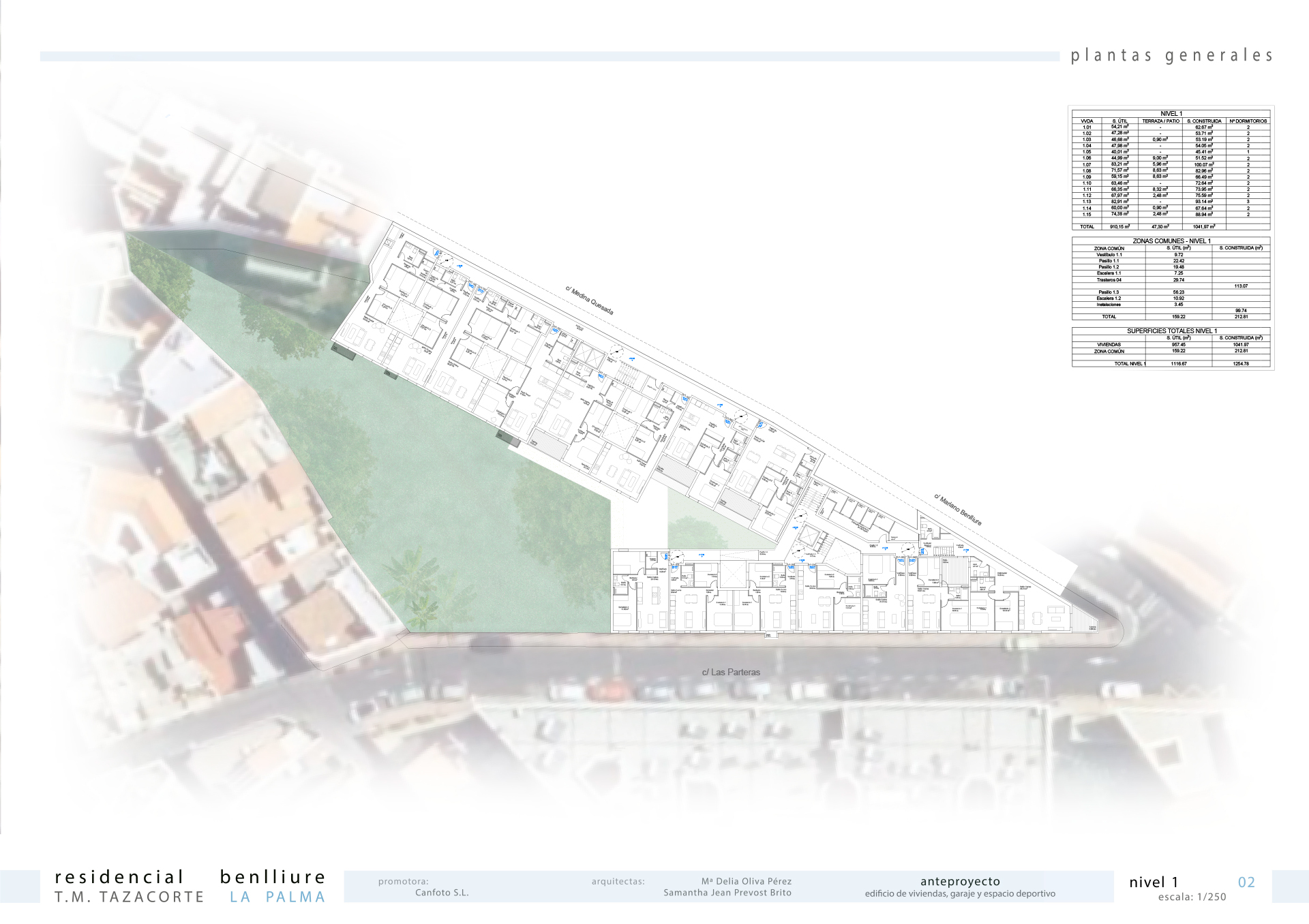Click the 'promotora:' label
The image size is (1309, 924).
click(x=404, y=882)
